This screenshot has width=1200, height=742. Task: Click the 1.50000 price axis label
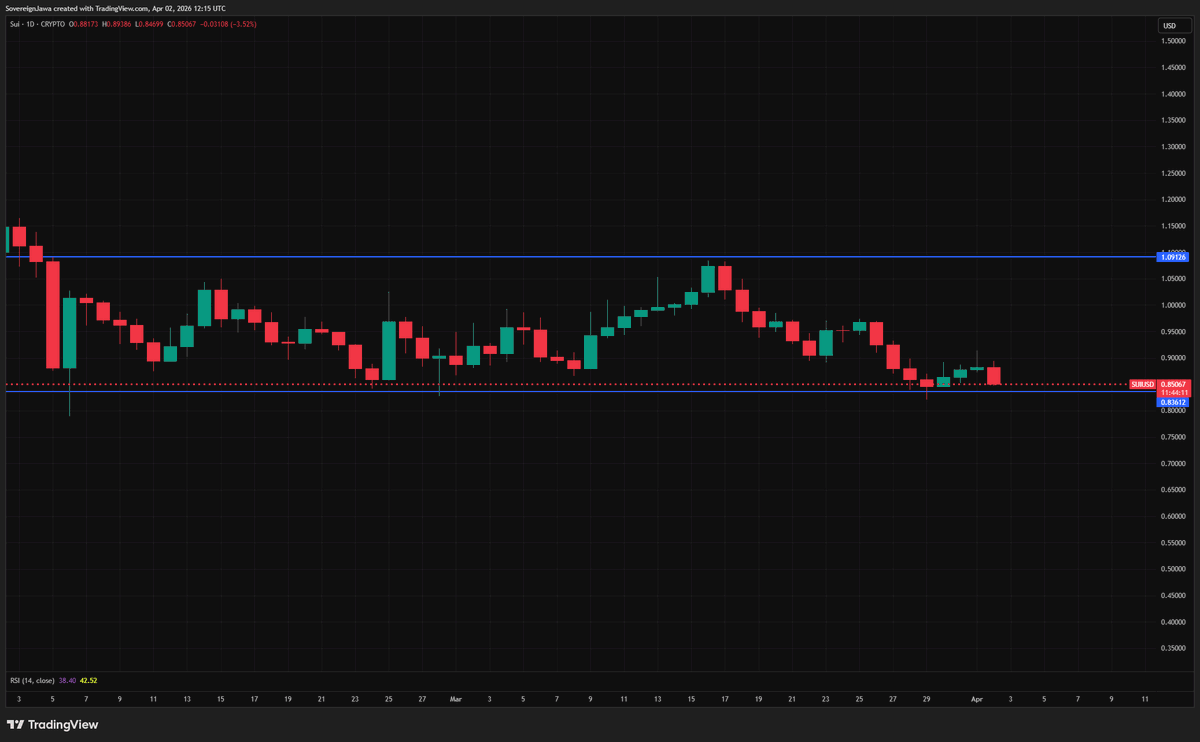(1173, 41)
